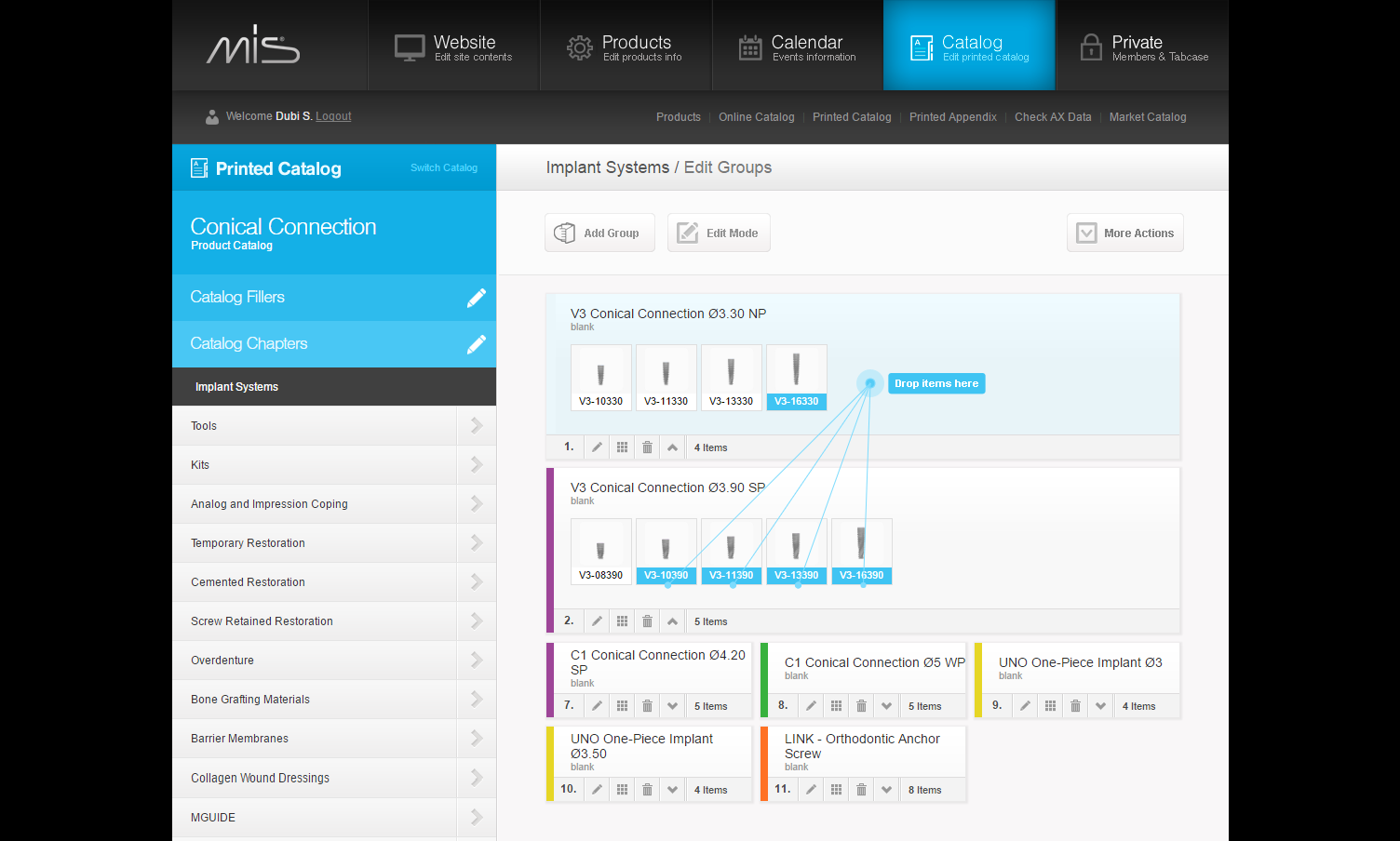This screenshot has height=841, width=1400.
Task: Delete group 7 via trash icon
Action: (648, 706)
